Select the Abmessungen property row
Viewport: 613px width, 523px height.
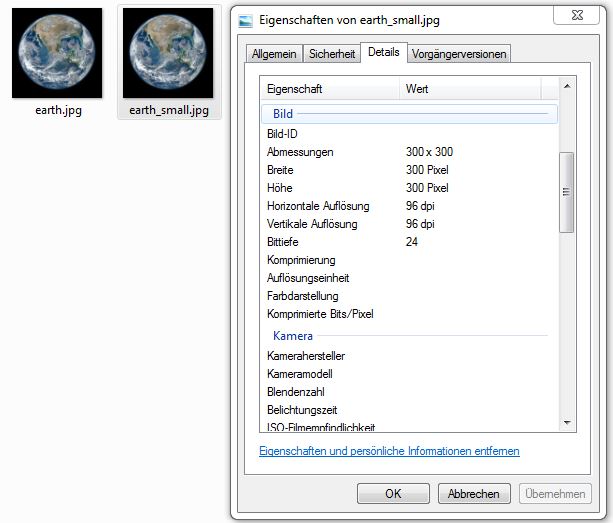(409, 152)
